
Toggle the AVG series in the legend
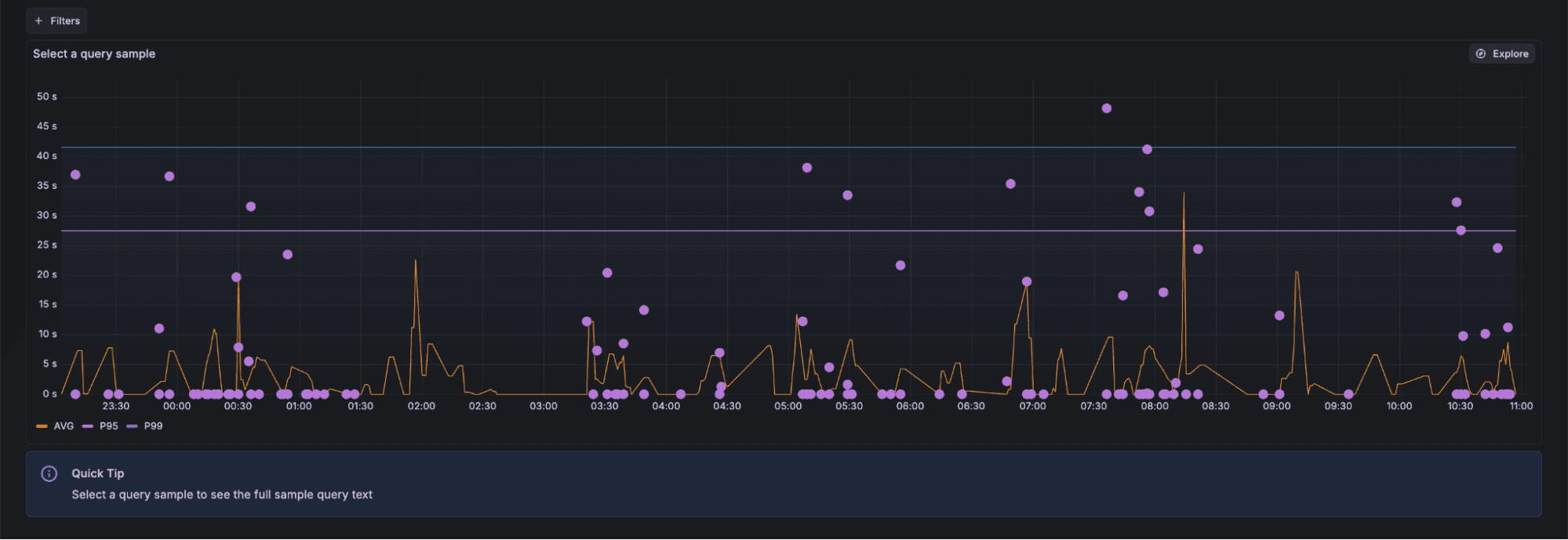[55, 426]
